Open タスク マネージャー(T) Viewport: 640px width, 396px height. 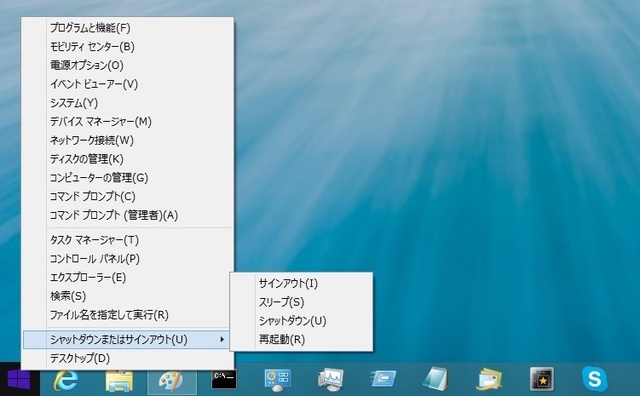[128, 240]
